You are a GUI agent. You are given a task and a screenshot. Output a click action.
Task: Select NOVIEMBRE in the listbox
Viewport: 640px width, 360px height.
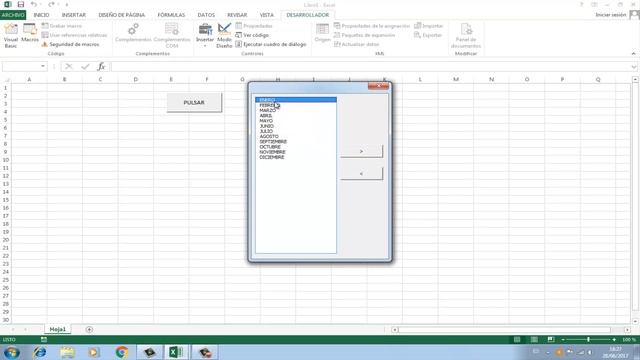[x=296, y=152]
